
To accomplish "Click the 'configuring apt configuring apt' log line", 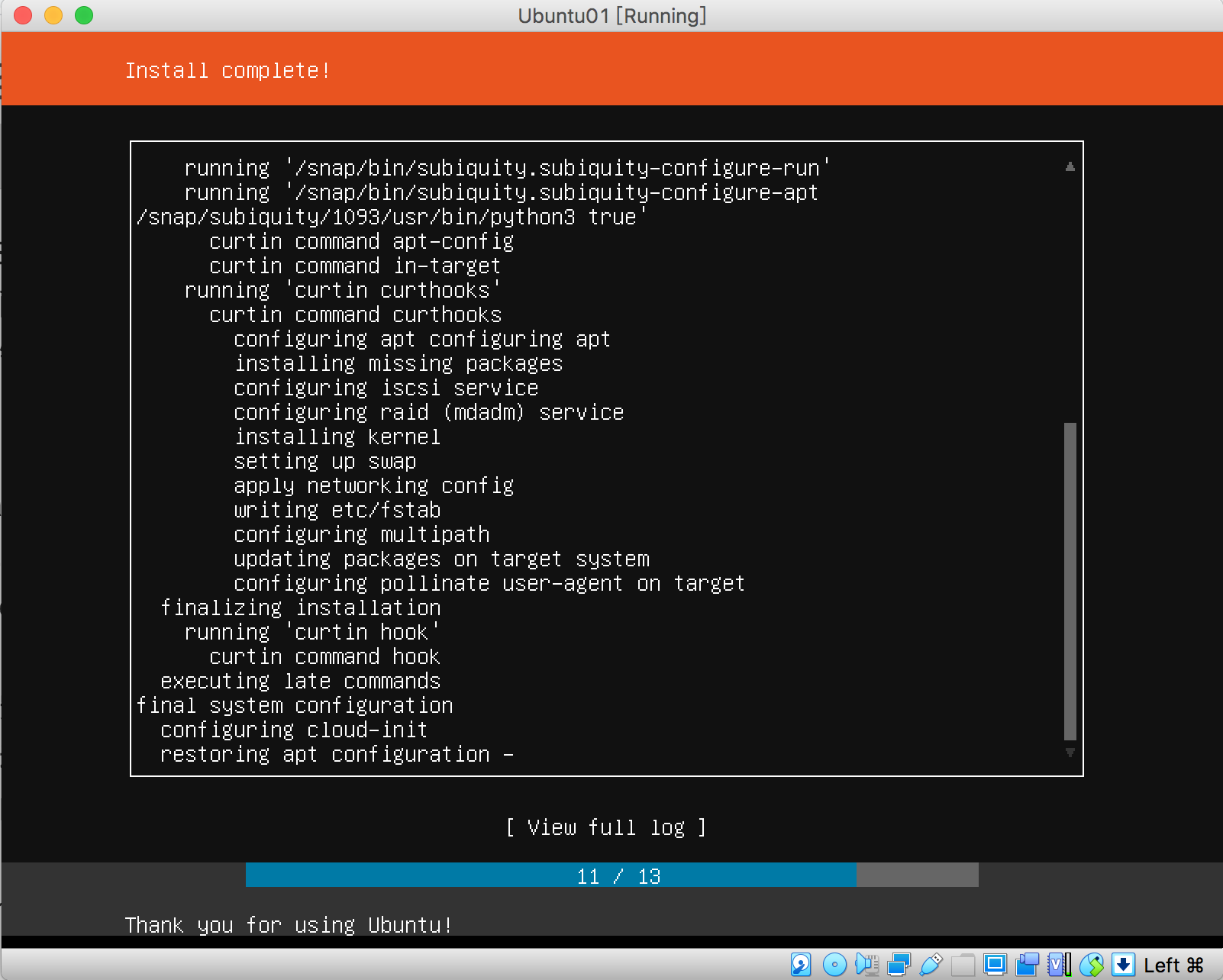I will pos(422,339).
